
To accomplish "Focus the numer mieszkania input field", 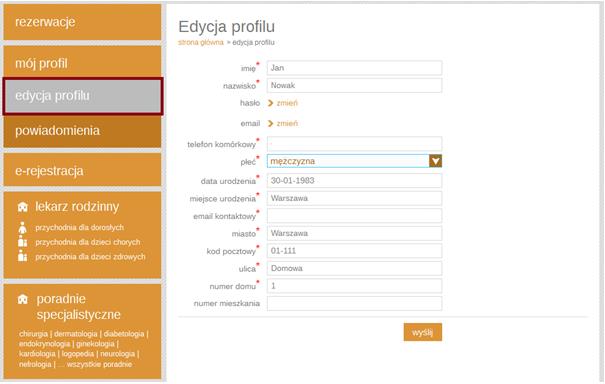I will (x=354, y=303).
